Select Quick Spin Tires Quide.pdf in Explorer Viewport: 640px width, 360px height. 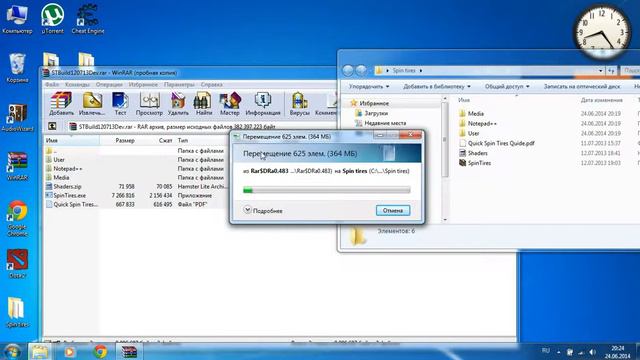[496, 143]
